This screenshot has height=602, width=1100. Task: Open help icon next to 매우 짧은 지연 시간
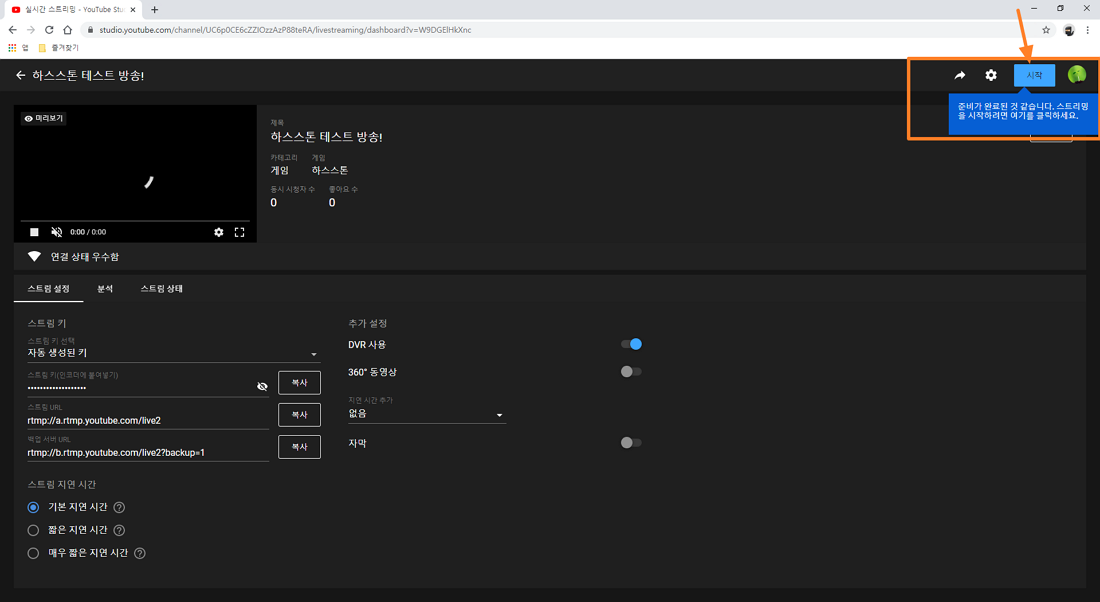(x=140, y=554)
